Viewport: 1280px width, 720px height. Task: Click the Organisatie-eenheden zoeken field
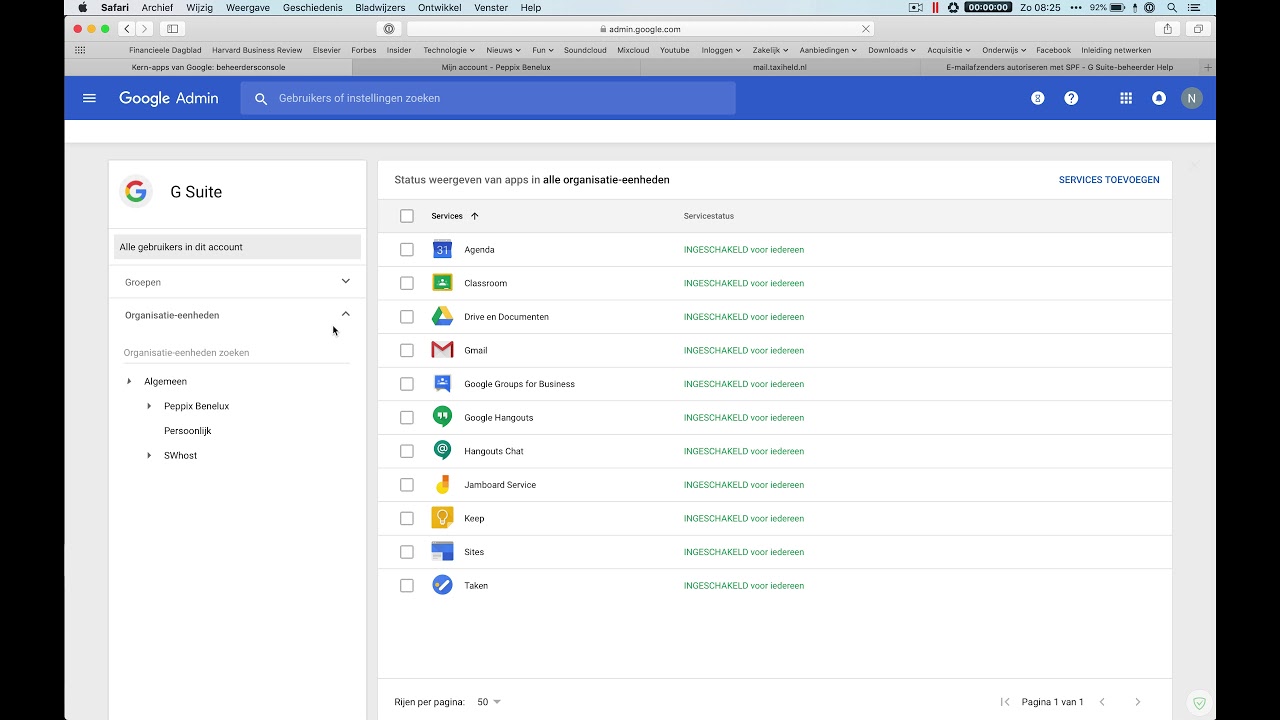tap(236, 353)
